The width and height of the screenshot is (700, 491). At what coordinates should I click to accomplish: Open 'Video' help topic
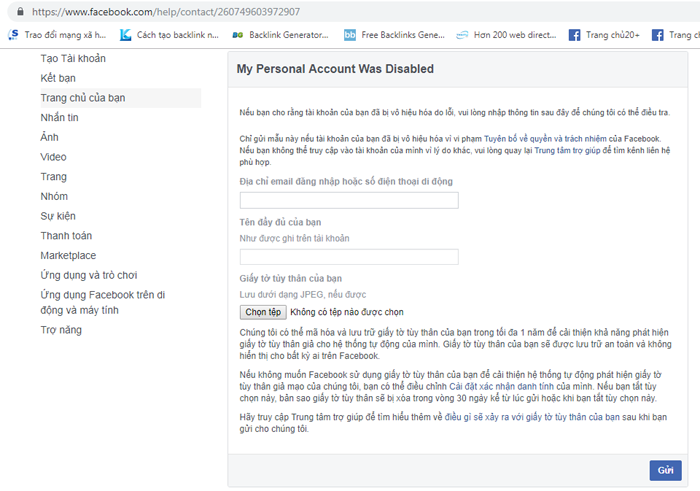[x=54, y=157]
